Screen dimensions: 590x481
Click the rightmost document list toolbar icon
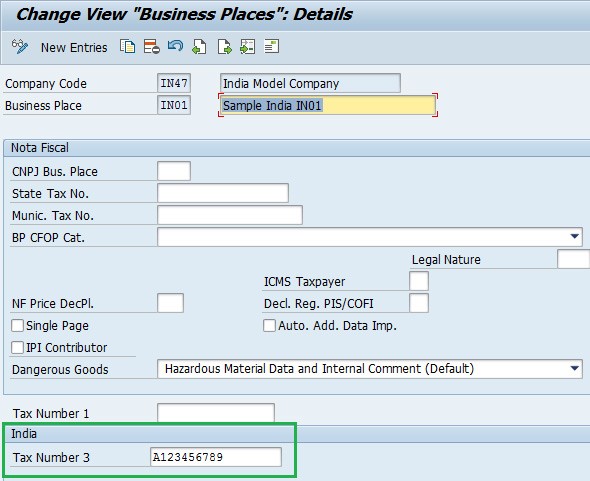coord(271,46)
